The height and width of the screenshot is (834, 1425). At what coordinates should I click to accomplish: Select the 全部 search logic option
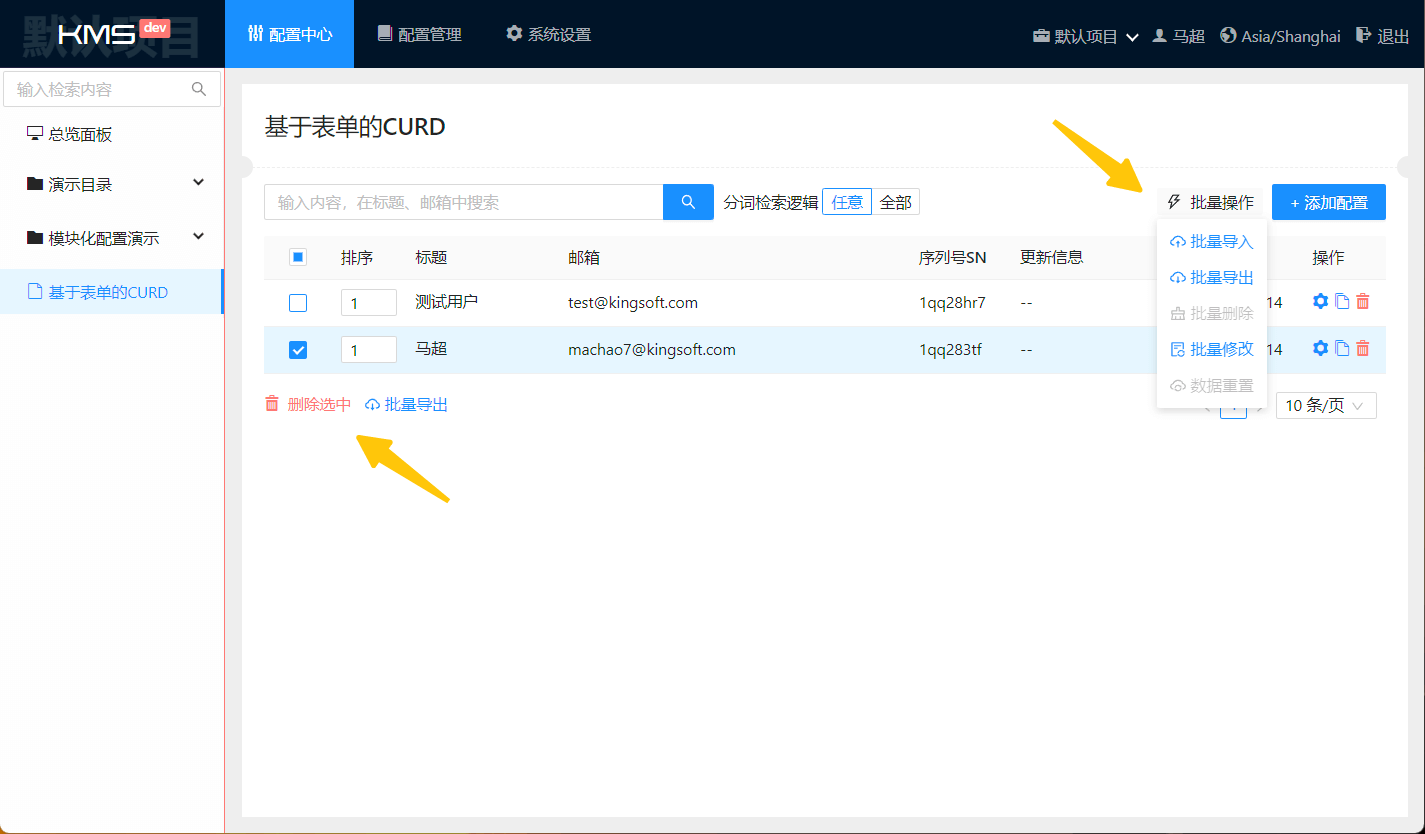click(x=895, y=202)
